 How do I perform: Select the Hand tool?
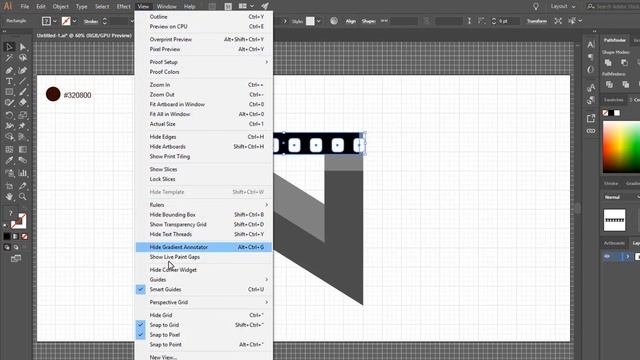(x=9, y=197)
